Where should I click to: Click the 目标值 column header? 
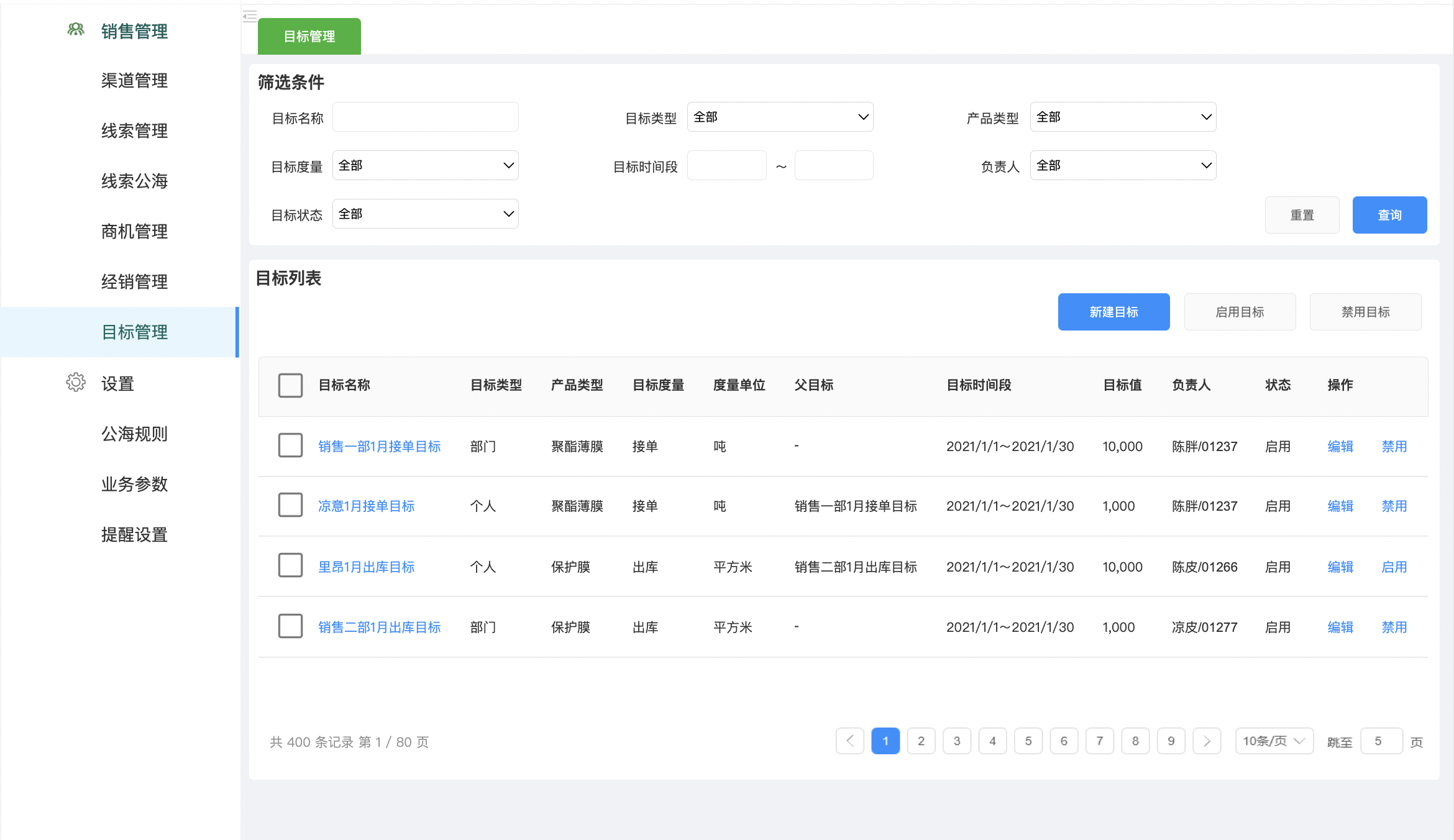1122,385
